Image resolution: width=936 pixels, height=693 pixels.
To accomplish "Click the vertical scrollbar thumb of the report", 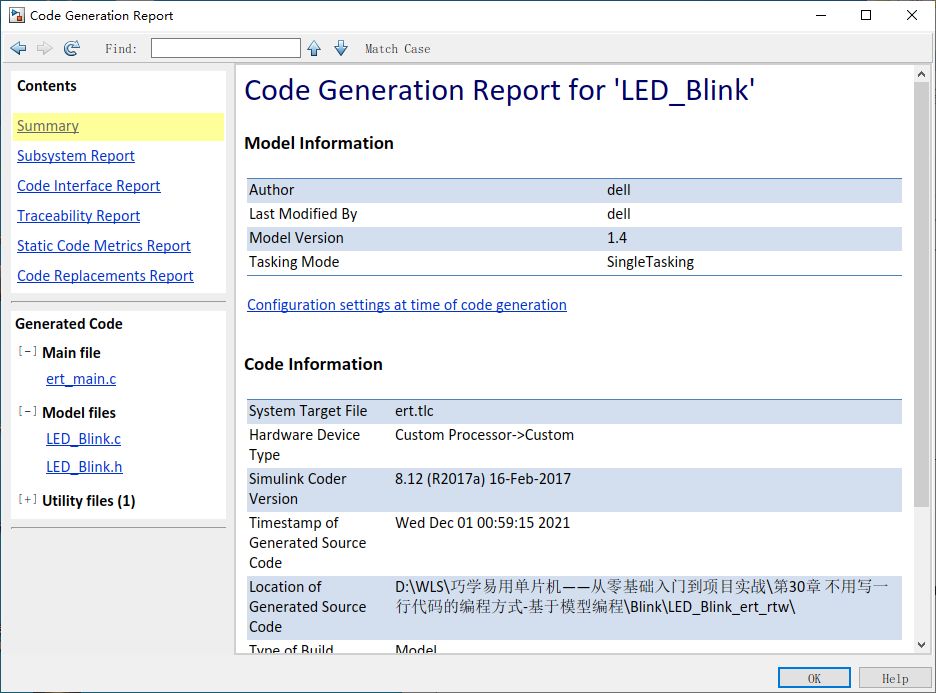I will [922, 295].
